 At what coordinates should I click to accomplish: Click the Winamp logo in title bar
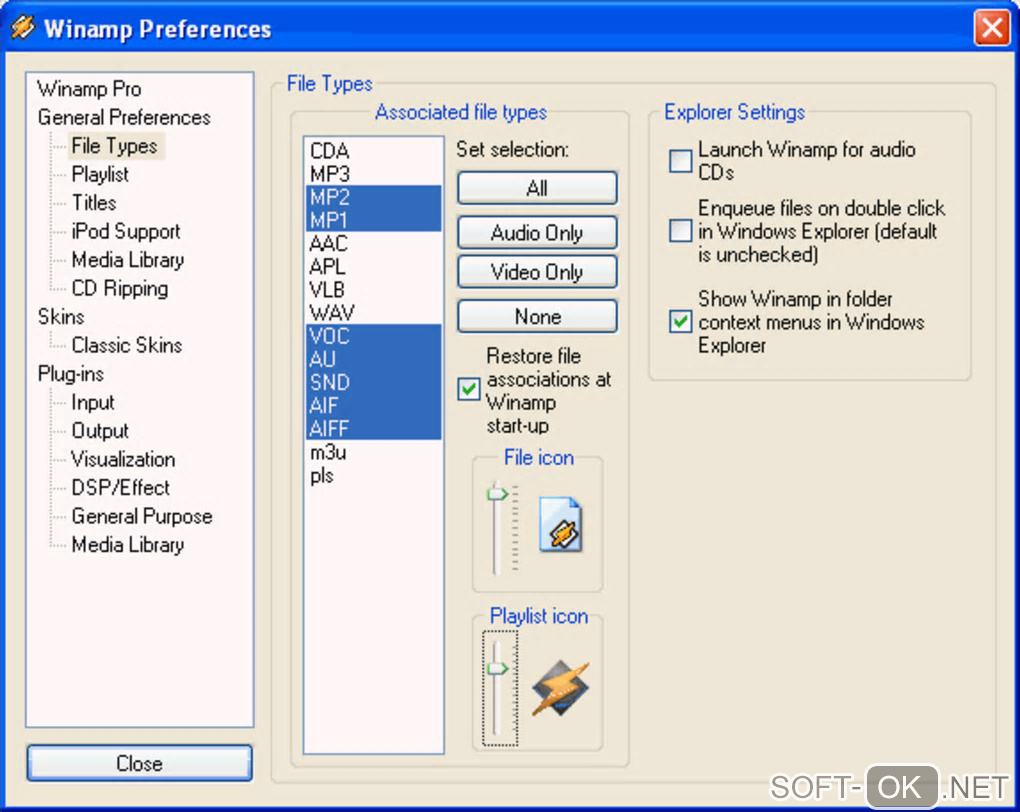click(22, 27)
